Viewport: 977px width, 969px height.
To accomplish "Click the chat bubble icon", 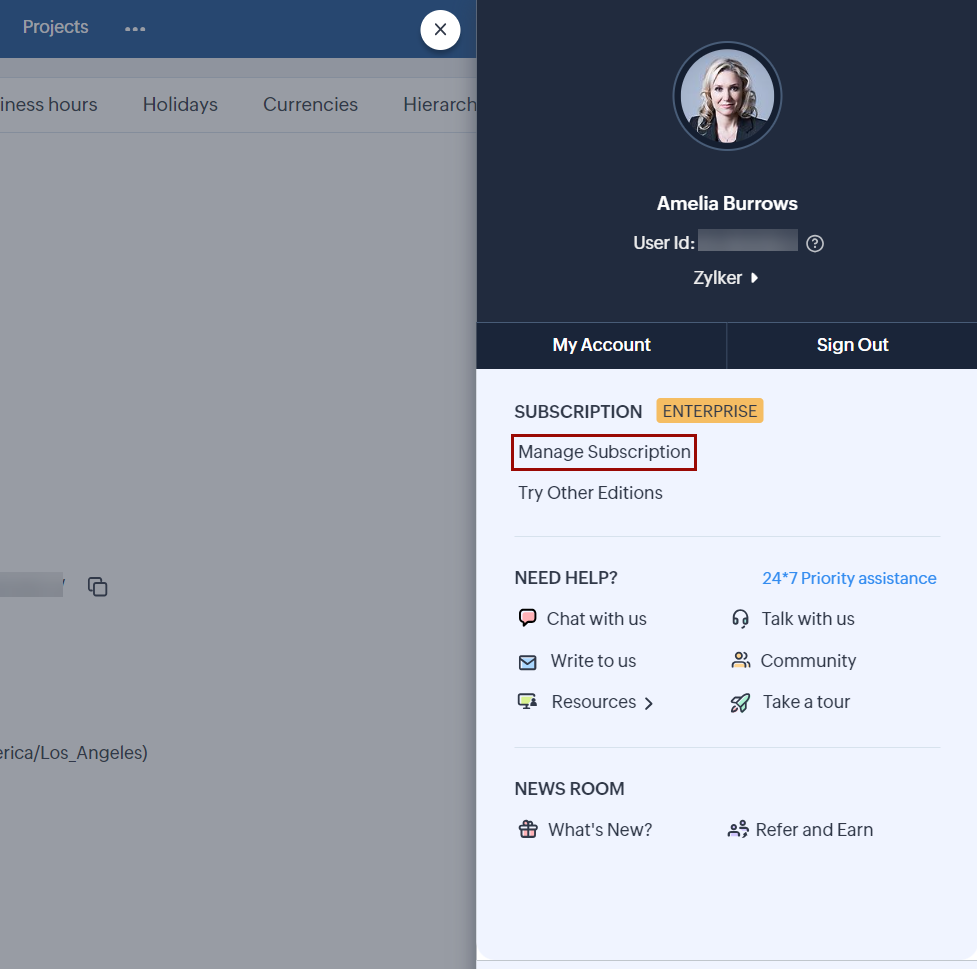I will tap(527, 618).
